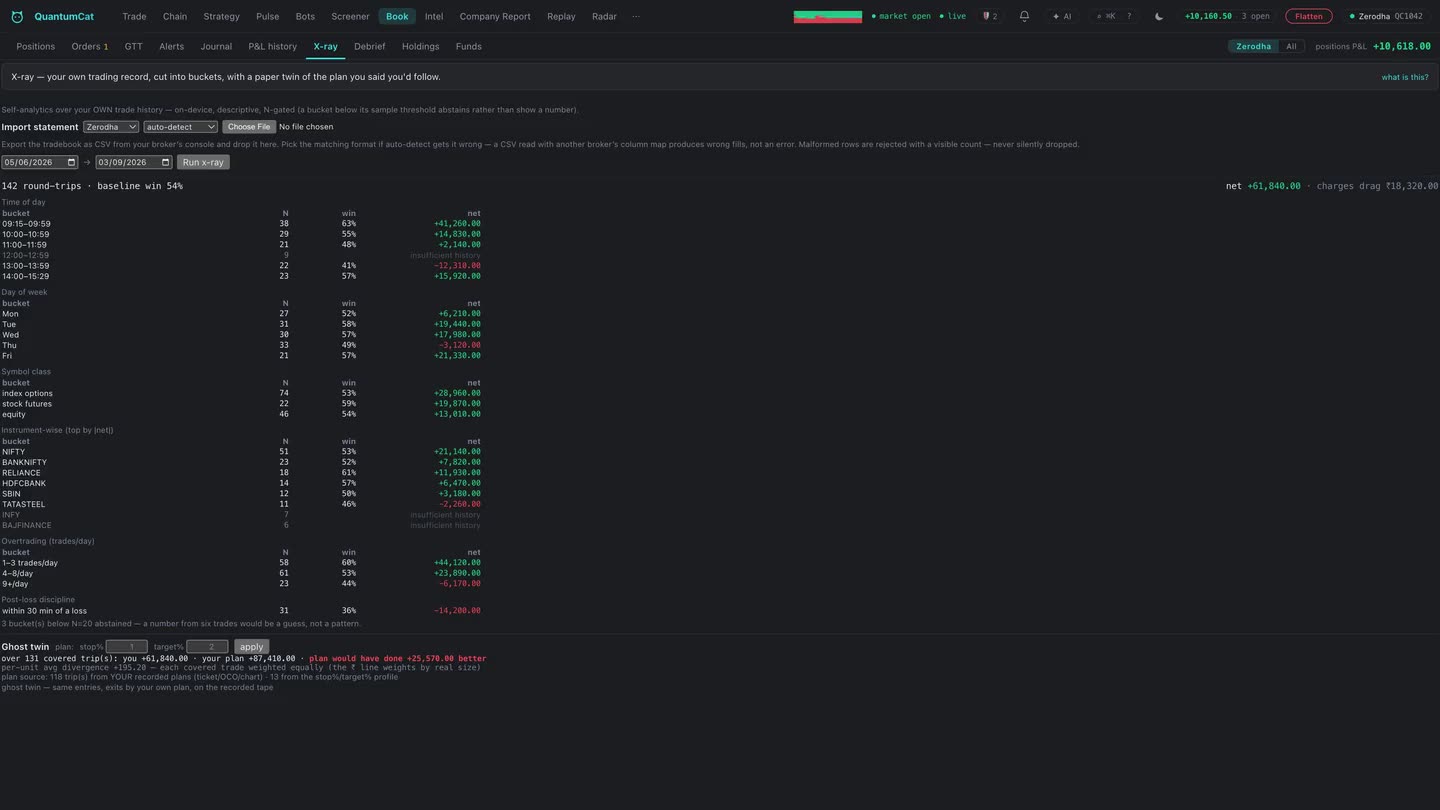The image size is (1440, 810).
Task: Switch to the Positions tab
Action: [x=35, y=47]
